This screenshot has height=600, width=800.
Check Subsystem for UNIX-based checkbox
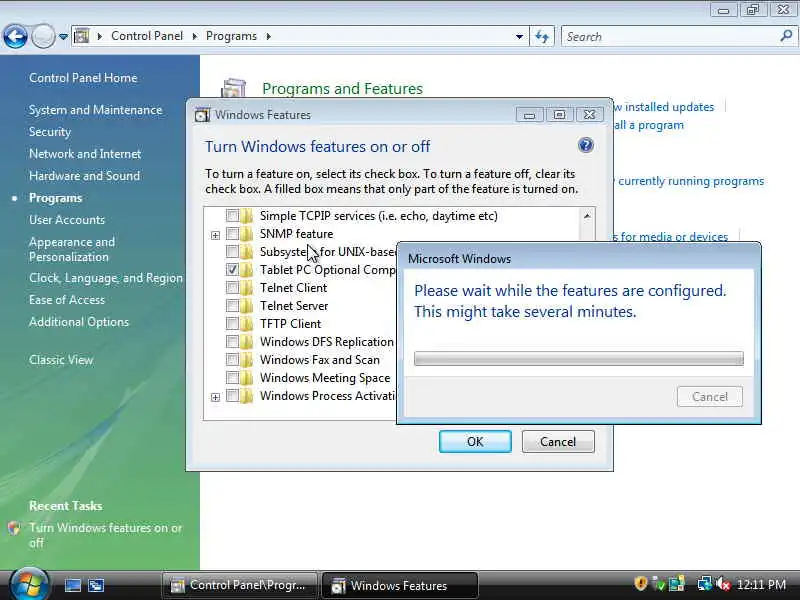coord(232,252)
